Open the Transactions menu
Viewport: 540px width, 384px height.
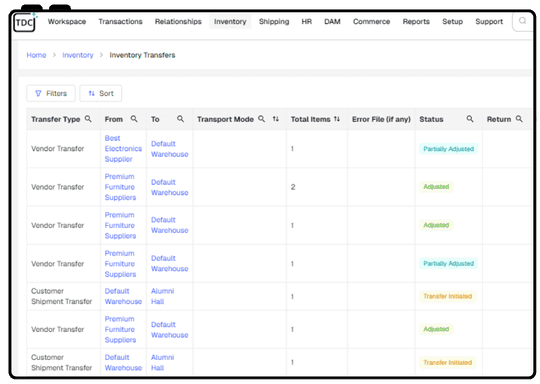coord(120,22)
